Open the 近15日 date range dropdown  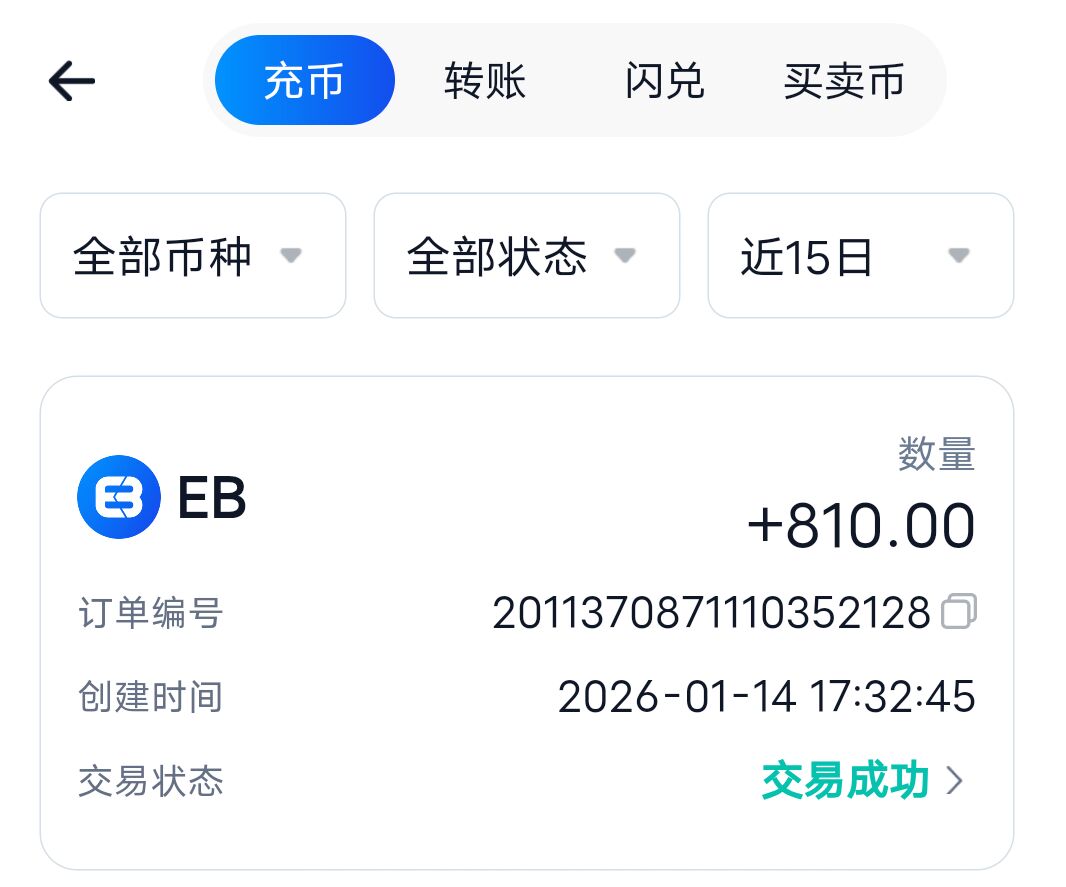click(859, 257)
